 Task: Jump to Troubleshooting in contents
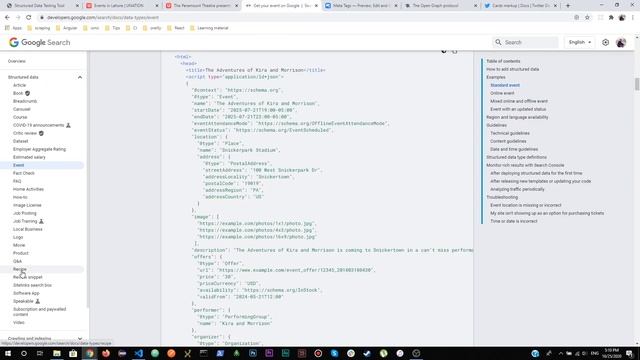coord(502,197)
